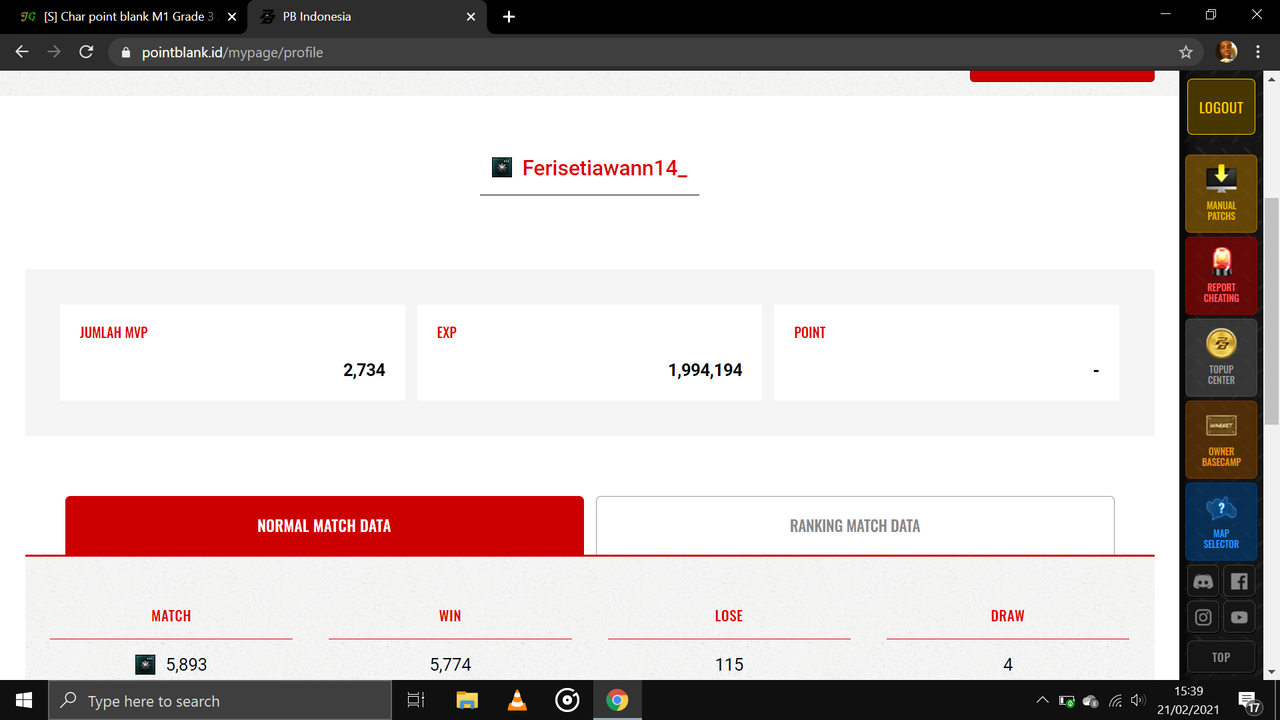
Task: Close the PB Indonesia tab
Action: 471,17
